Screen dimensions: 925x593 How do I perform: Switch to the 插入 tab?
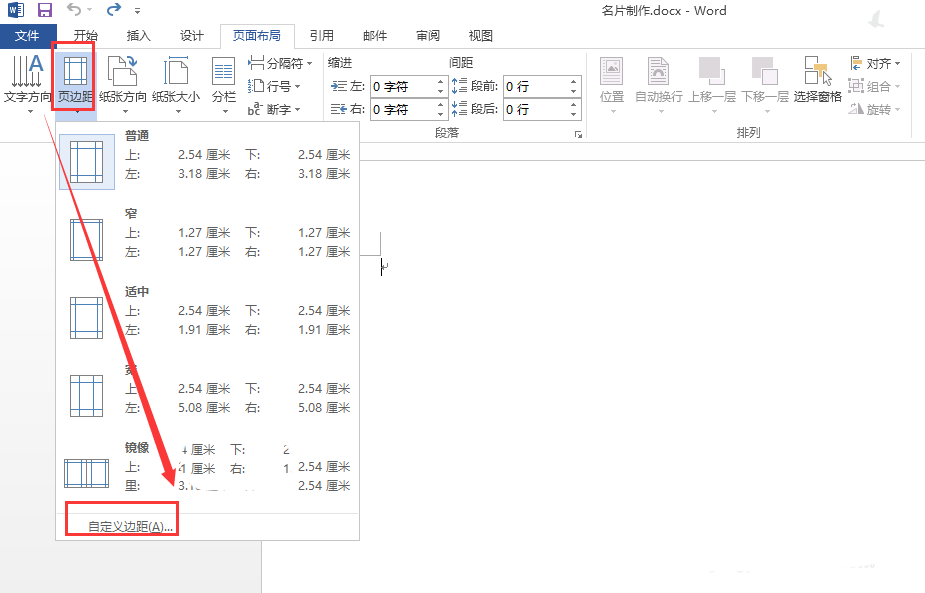click(x=139, y=36)
